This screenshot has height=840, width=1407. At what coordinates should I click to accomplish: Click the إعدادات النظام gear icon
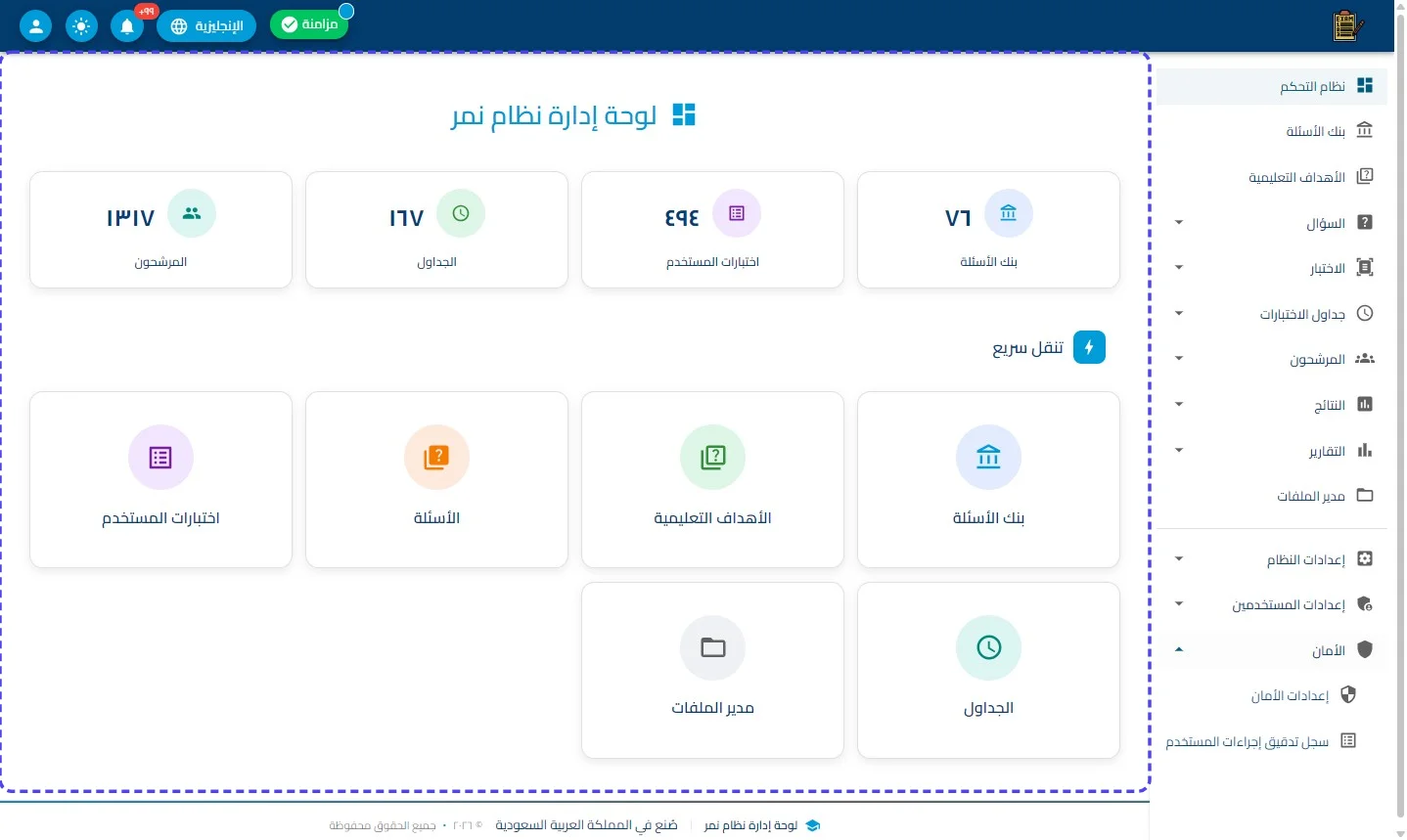(x=1365, y=559)
